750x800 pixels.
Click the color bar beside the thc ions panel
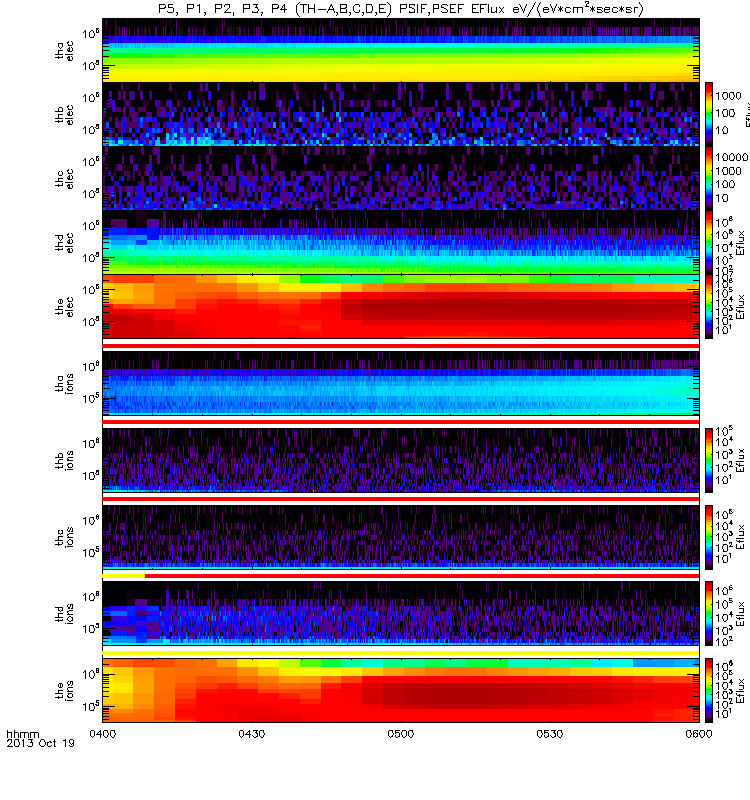pos(709,537)
